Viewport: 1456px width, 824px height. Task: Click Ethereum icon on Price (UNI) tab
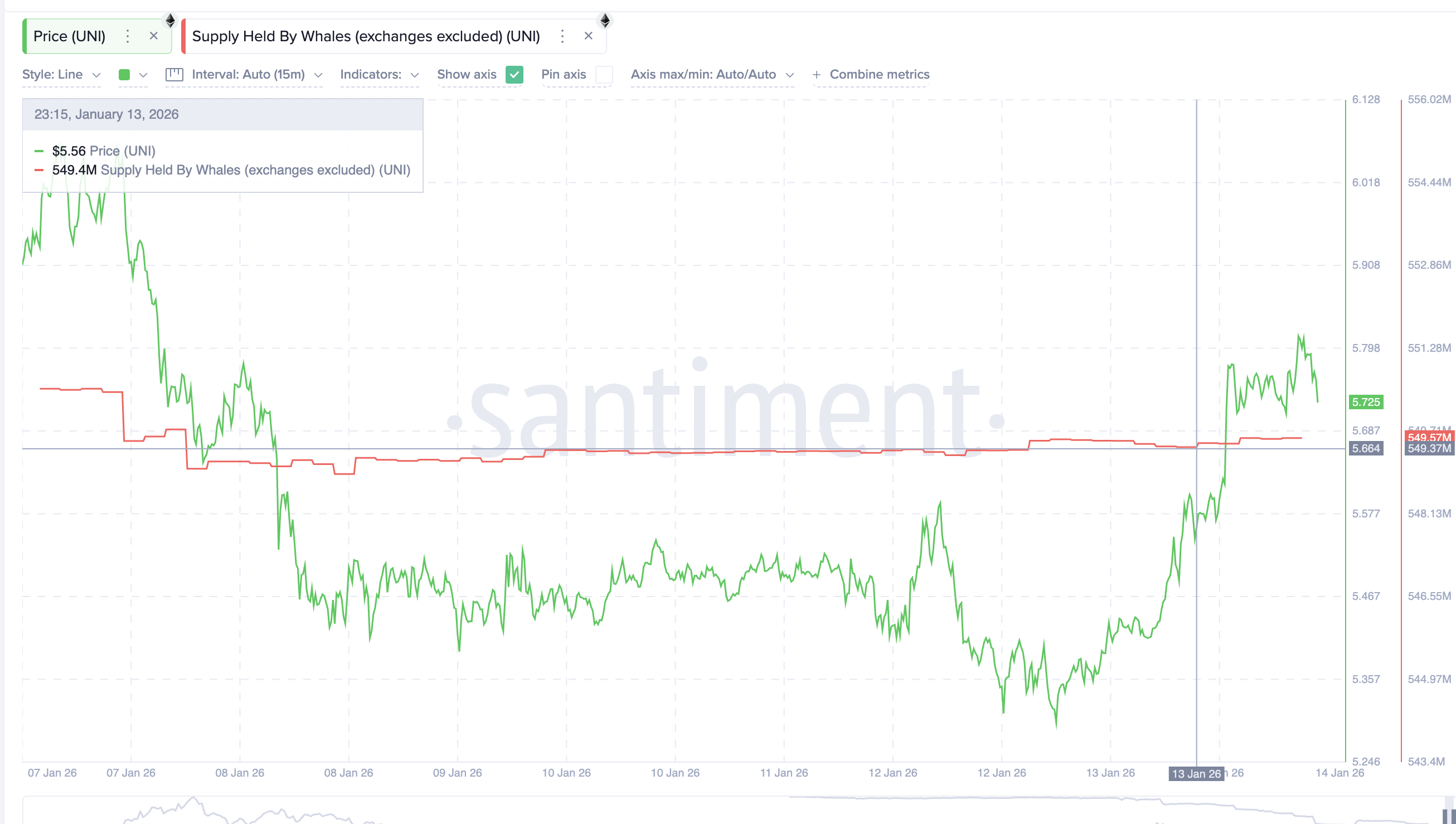tap(170, 21)
